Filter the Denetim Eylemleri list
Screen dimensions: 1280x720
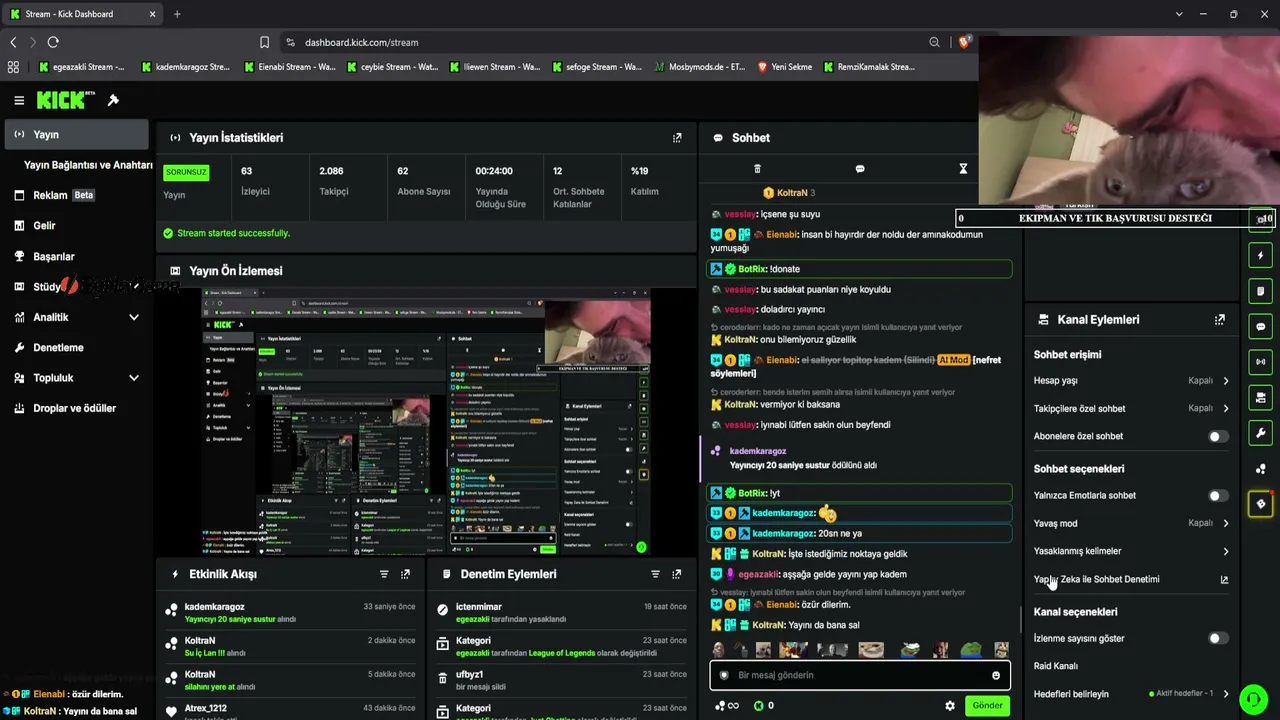(655, 574)
